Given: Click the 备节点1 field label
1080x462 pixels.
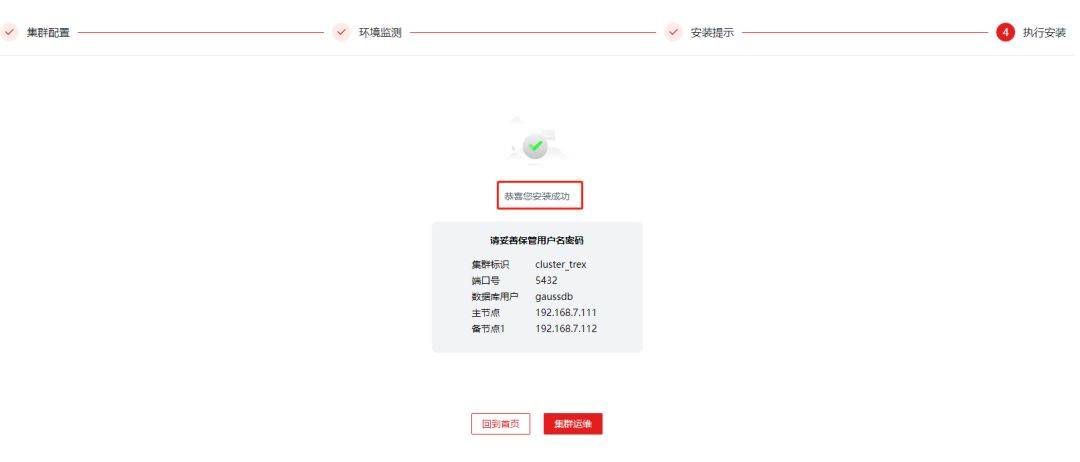Looking at the screenshot, I should [x=488, y=328].
